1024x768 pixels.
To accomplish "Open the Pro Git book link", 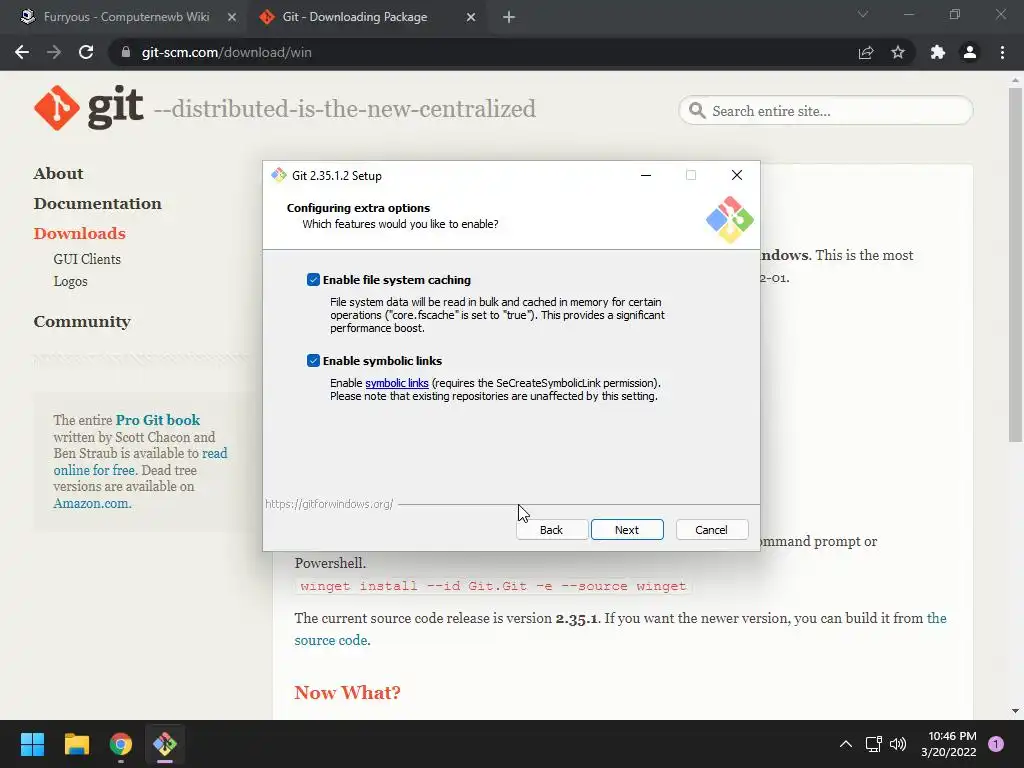I will coord(157,420).
